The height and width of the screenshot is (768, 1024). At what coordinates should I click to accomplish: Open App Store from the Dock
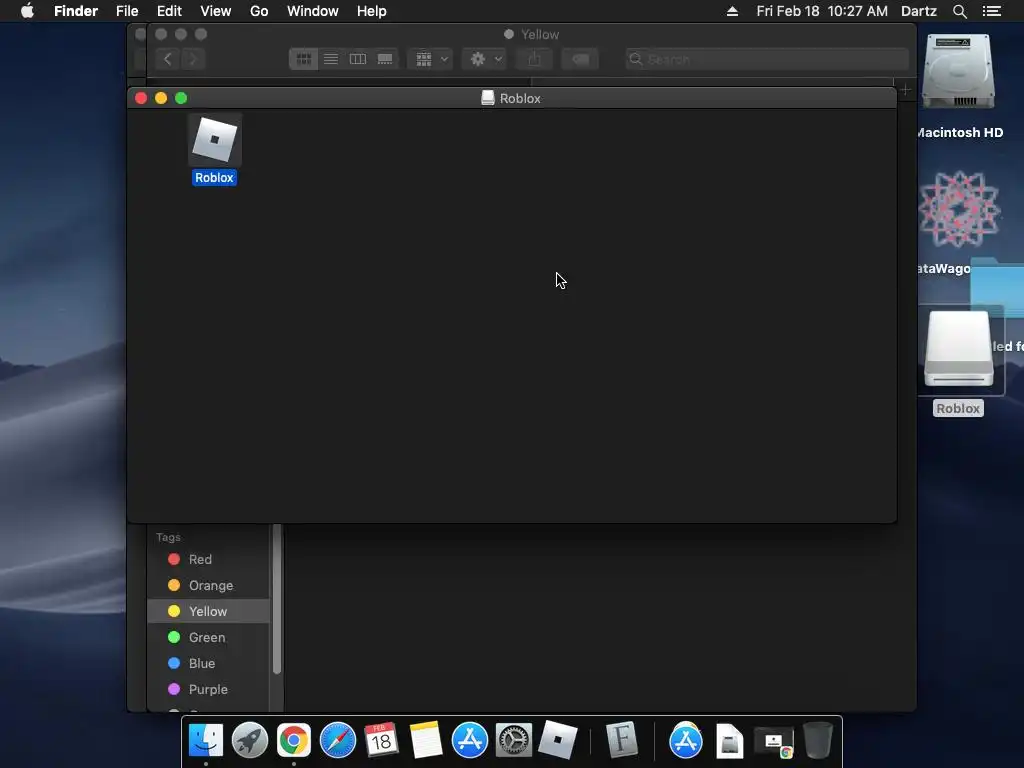click(x=470, y=740)
